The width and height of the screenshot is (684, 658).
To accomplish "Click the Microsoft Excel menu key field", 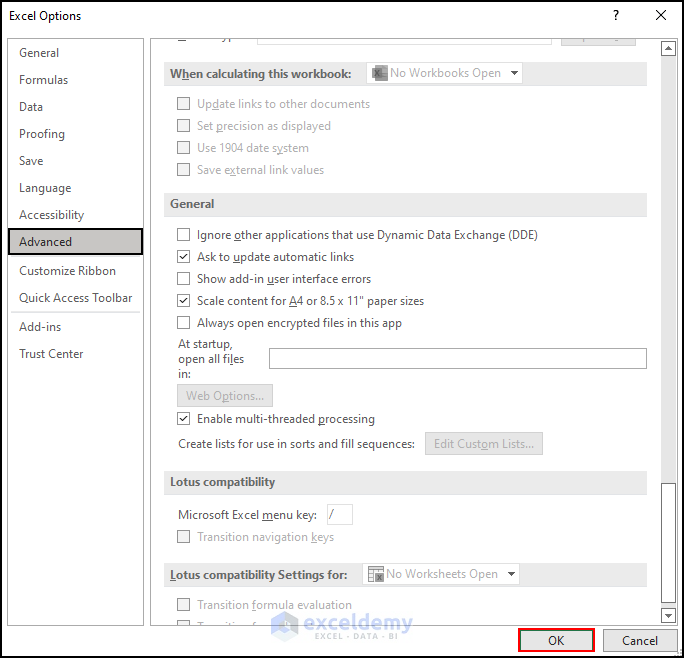I will (340, 515).
